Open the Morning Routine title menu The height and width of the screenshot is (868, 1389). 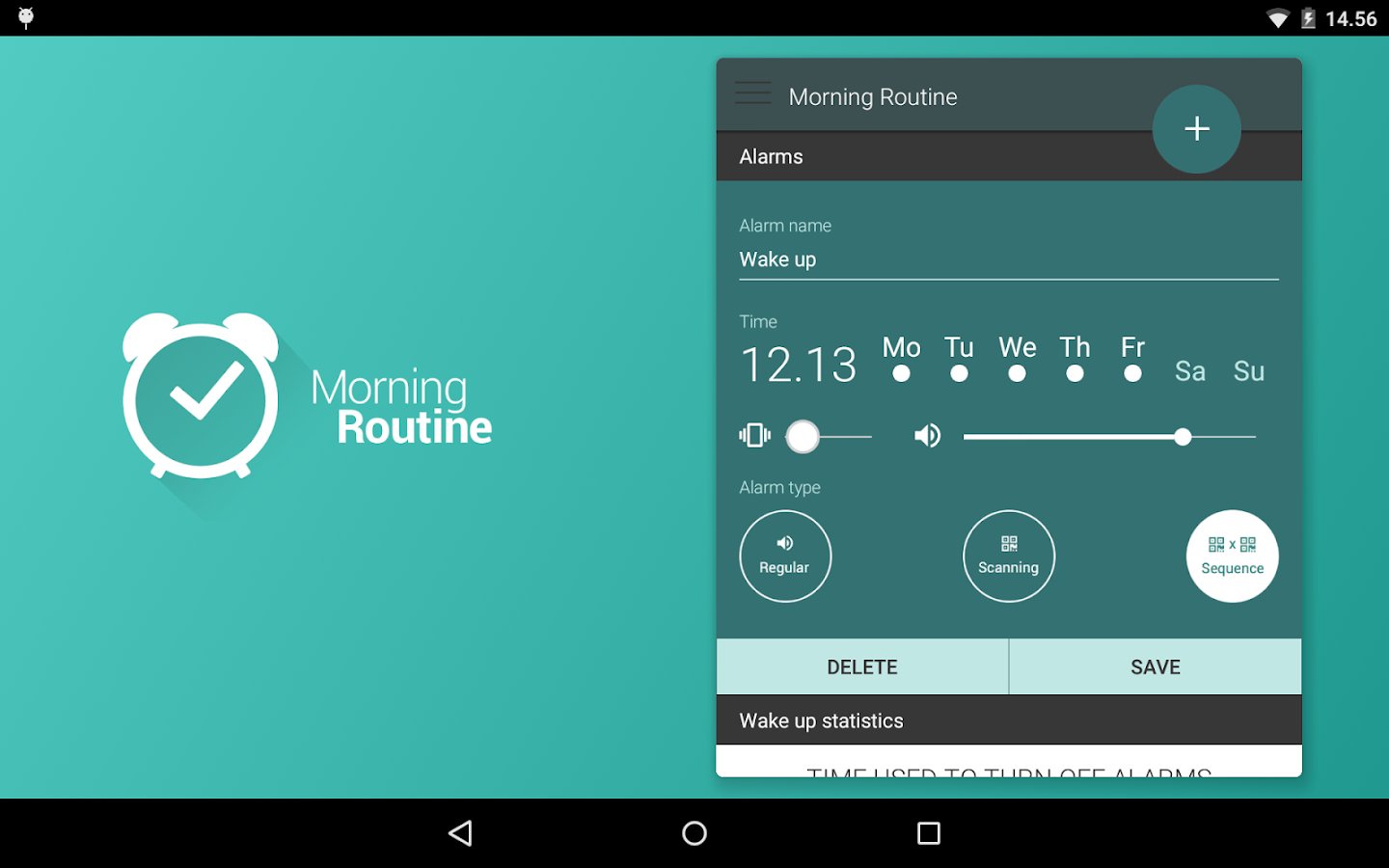[x=873, y=96]
